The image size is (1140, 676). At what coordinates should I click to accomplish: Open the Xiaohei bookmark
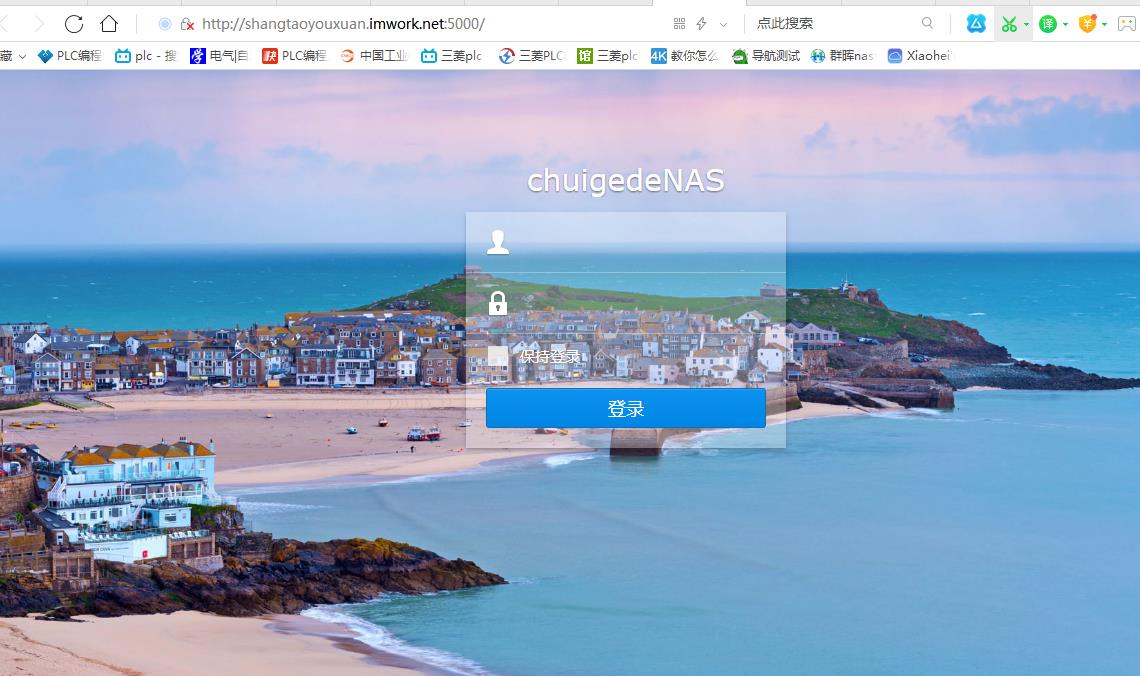click(x=919, y=56)
